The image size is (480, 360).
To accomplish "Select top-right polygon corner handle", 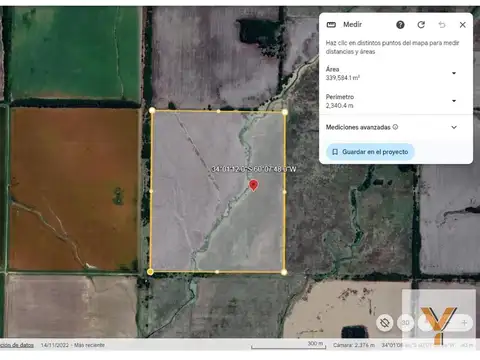I will pos(285,112).
